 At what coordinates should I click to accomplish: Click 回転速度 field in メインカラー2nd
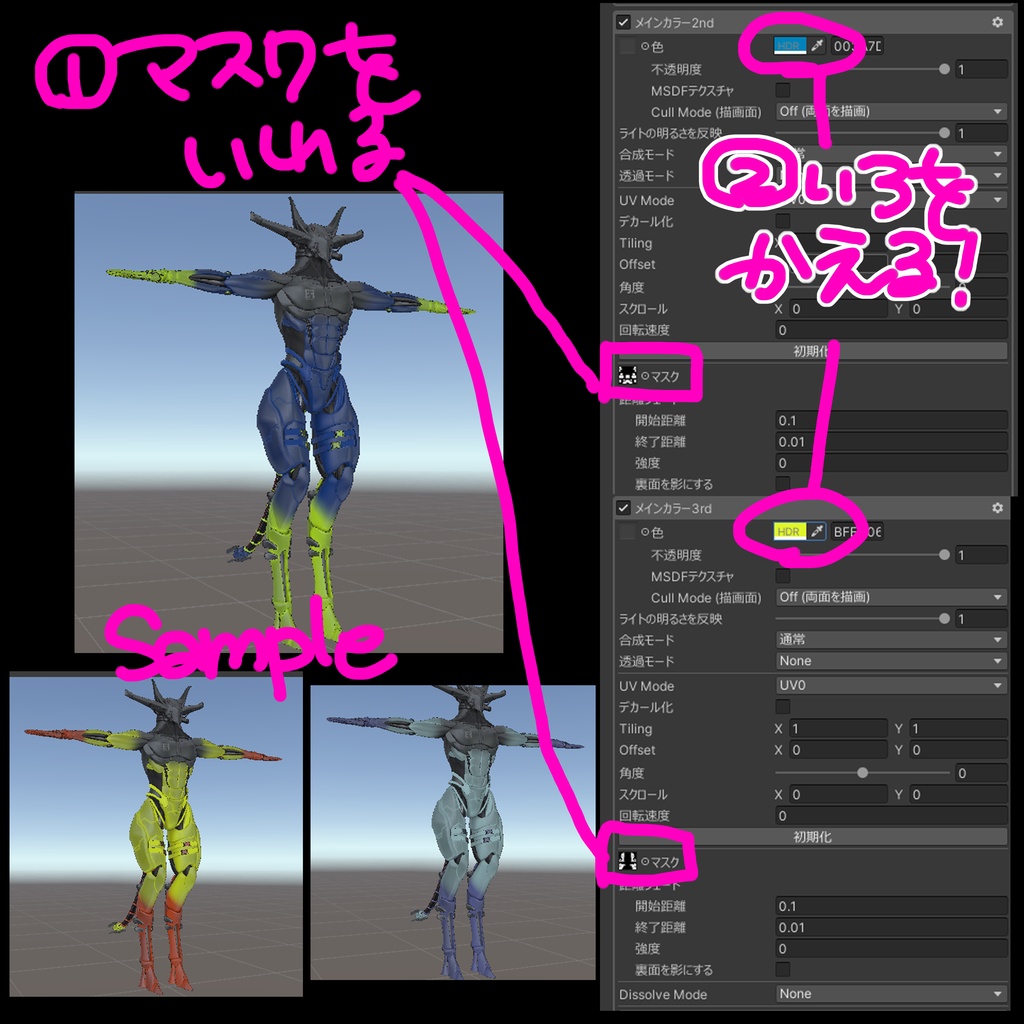tap(891, 330)
